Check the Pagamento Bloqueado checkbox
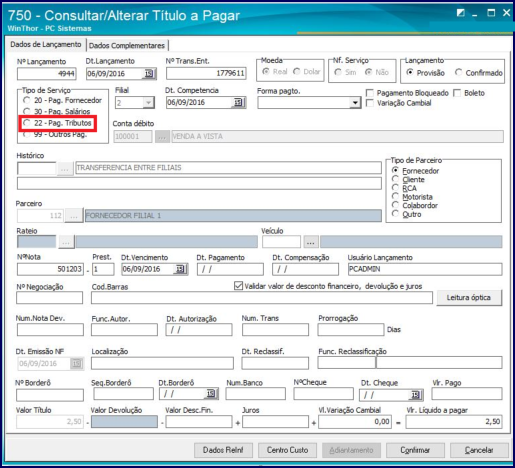 [x=370, y=93]
